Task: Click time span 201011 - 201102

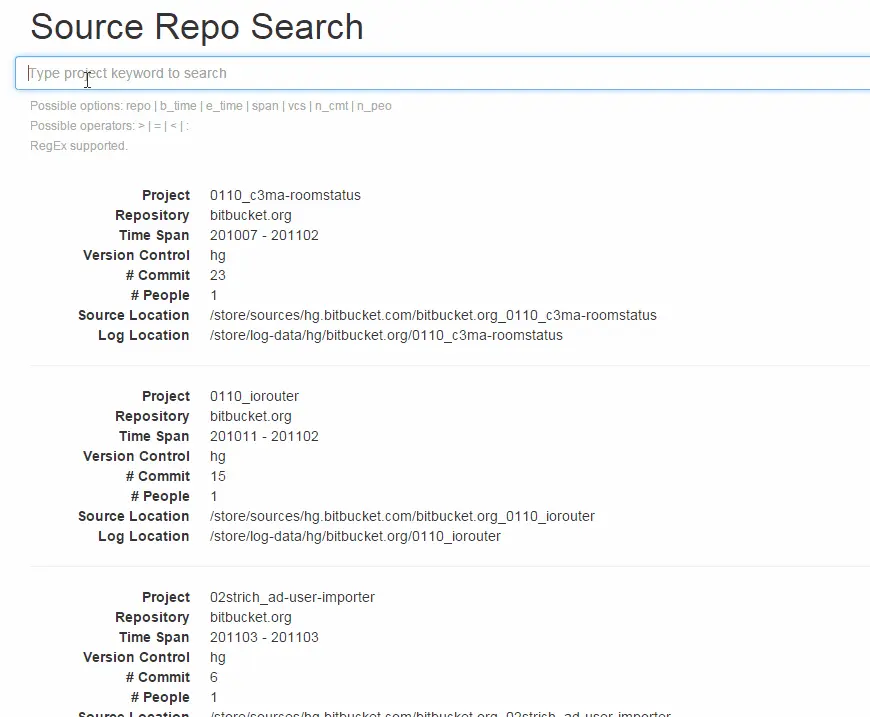Action: [x=264, y=436]
